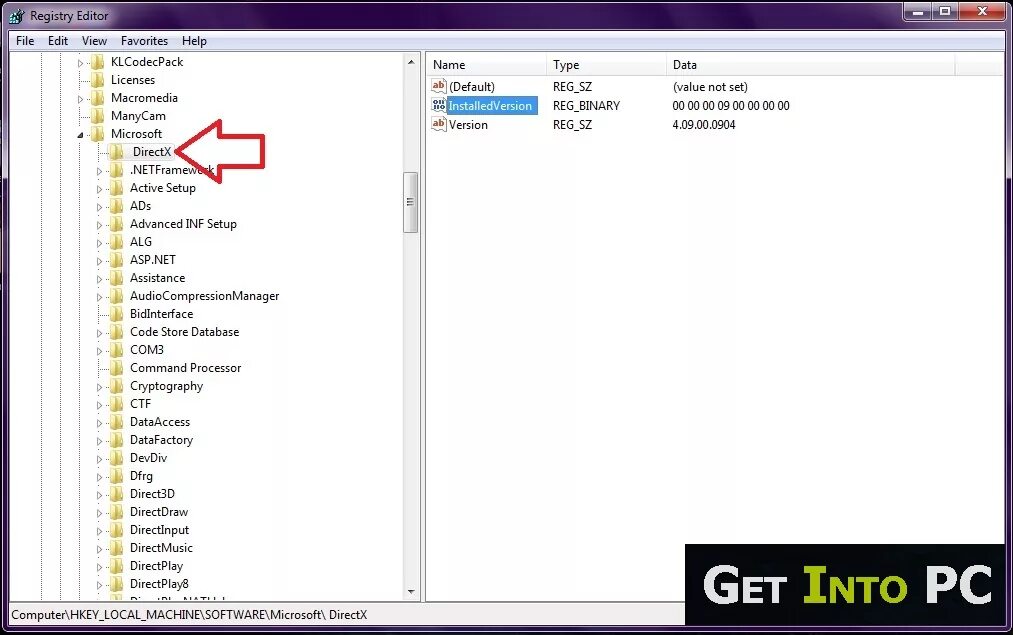This screenshot has height=635, width=1013.
Task: Click the REG_BINARY type cell
Action: [x=586, y=105]
